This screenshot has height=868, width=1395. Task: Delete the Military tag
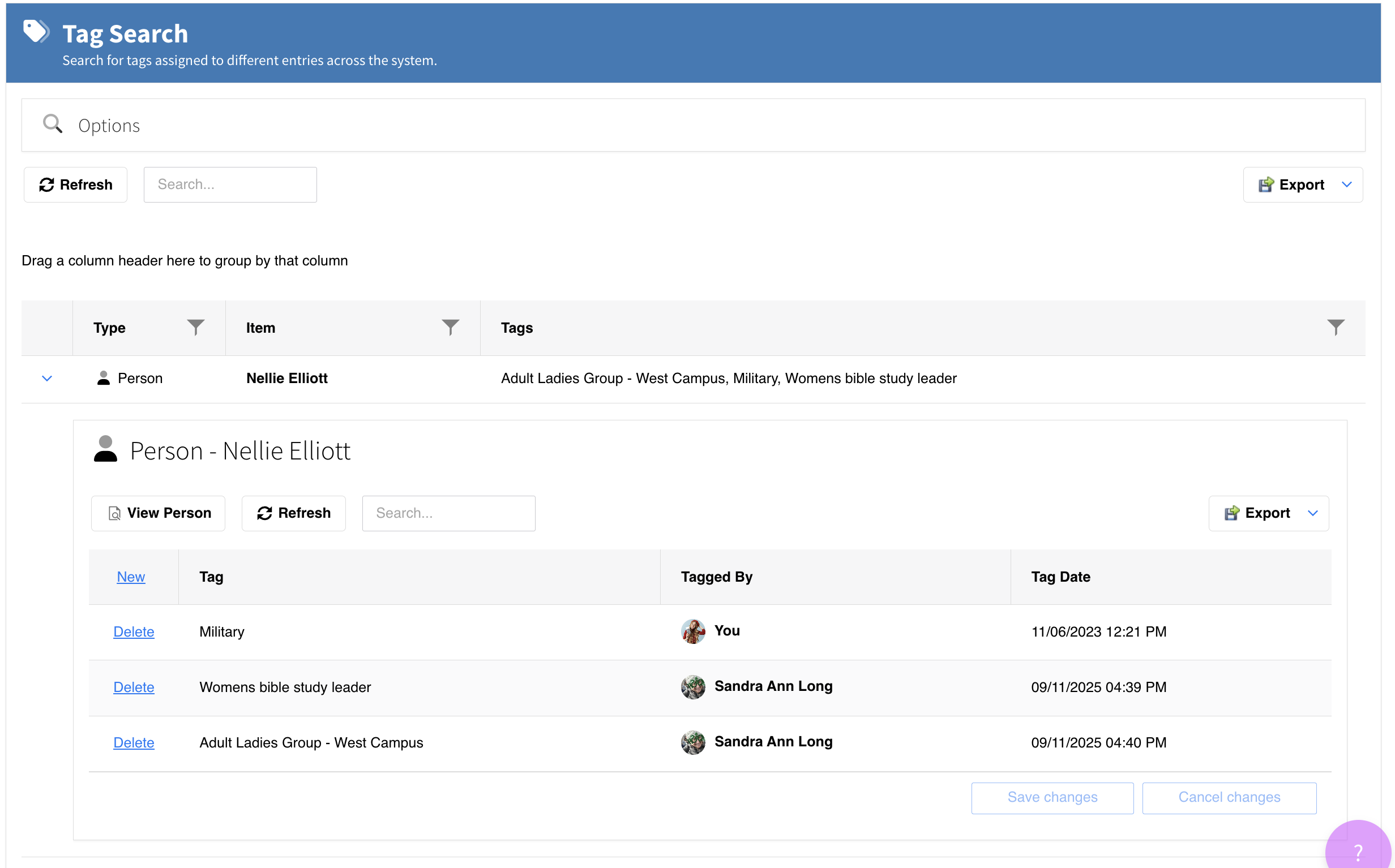pos(134,631)
